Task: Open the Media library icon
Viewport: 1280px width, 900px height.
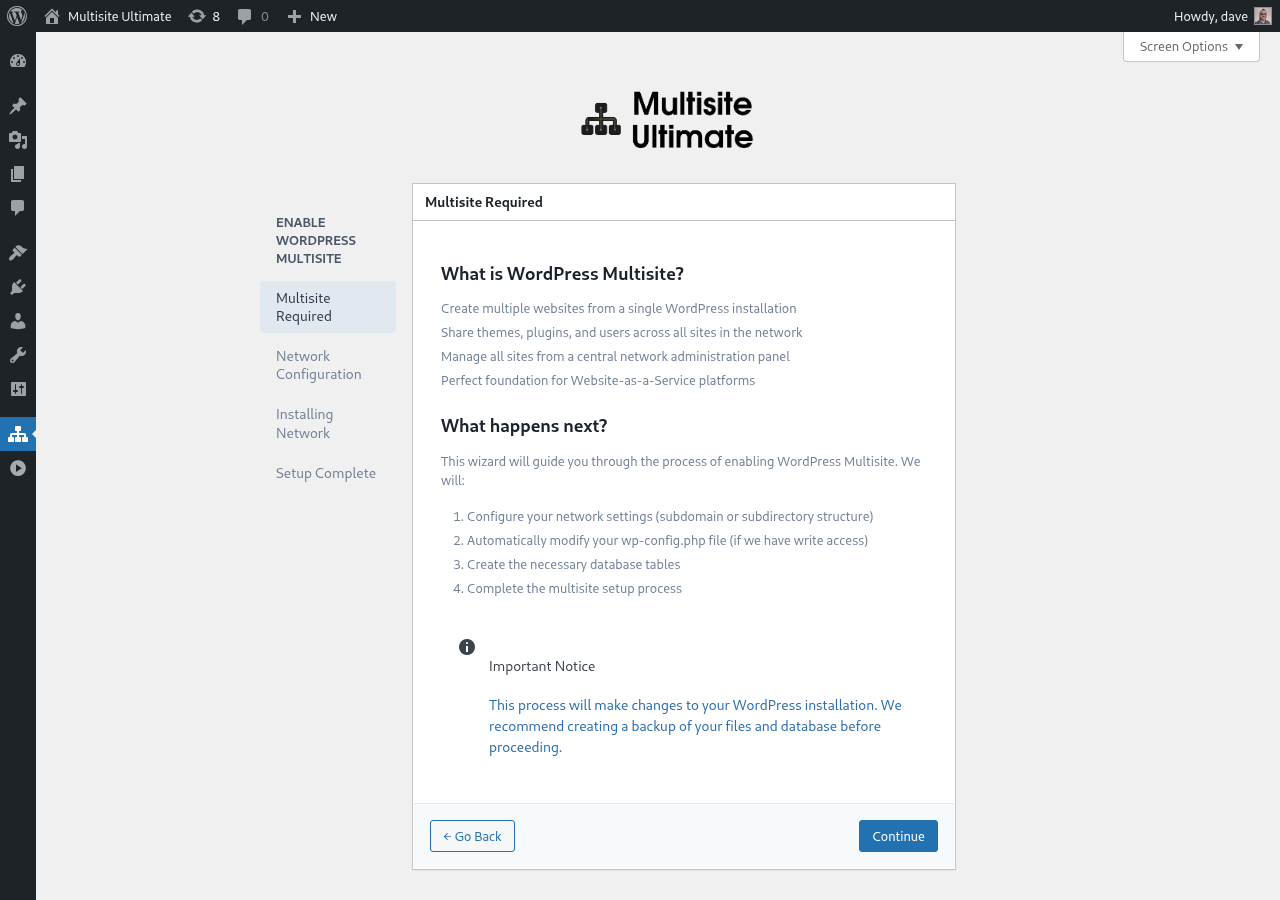Action: [18, 140]
